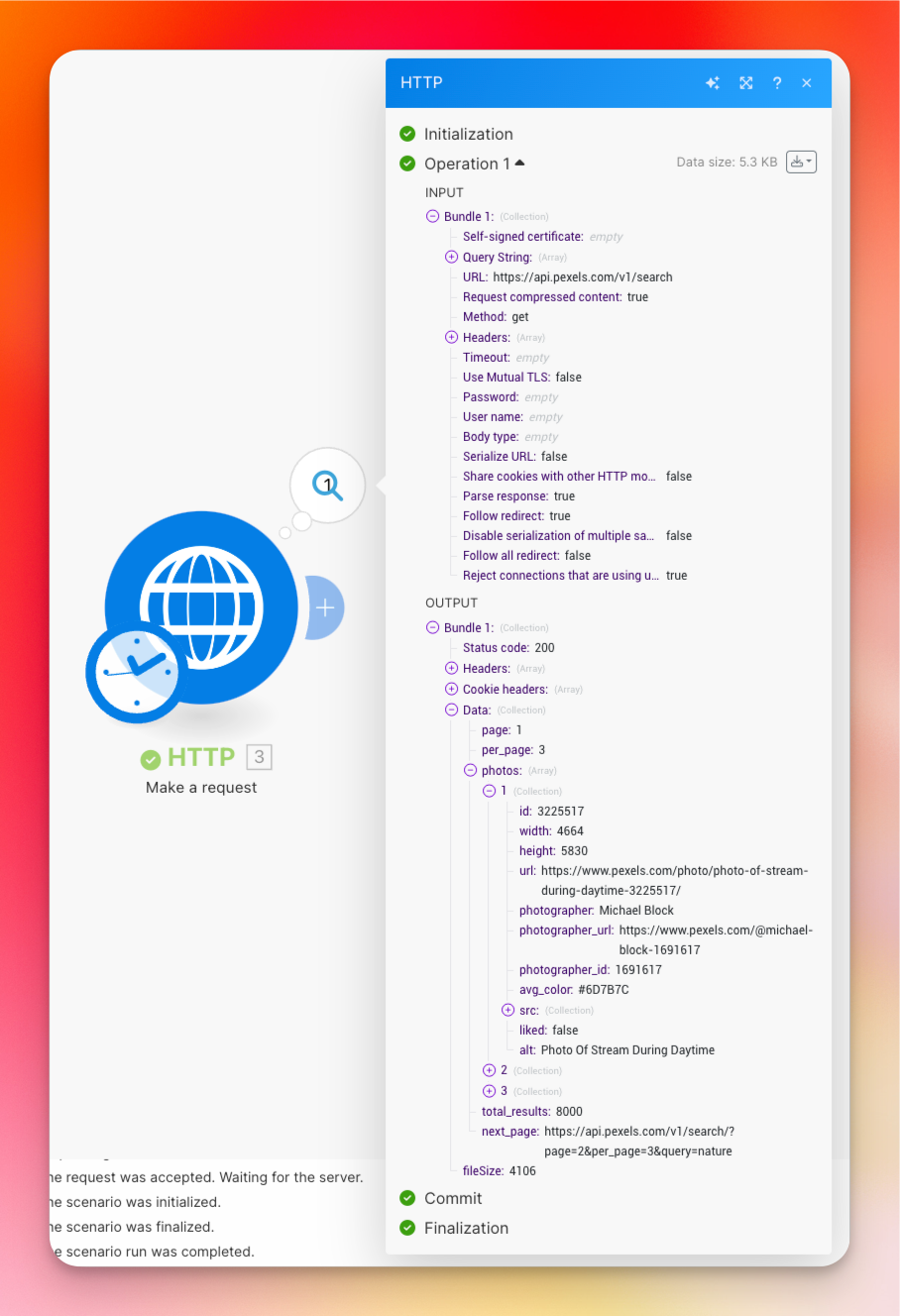Collapse Operation 1 section

[x=519, y=164]
